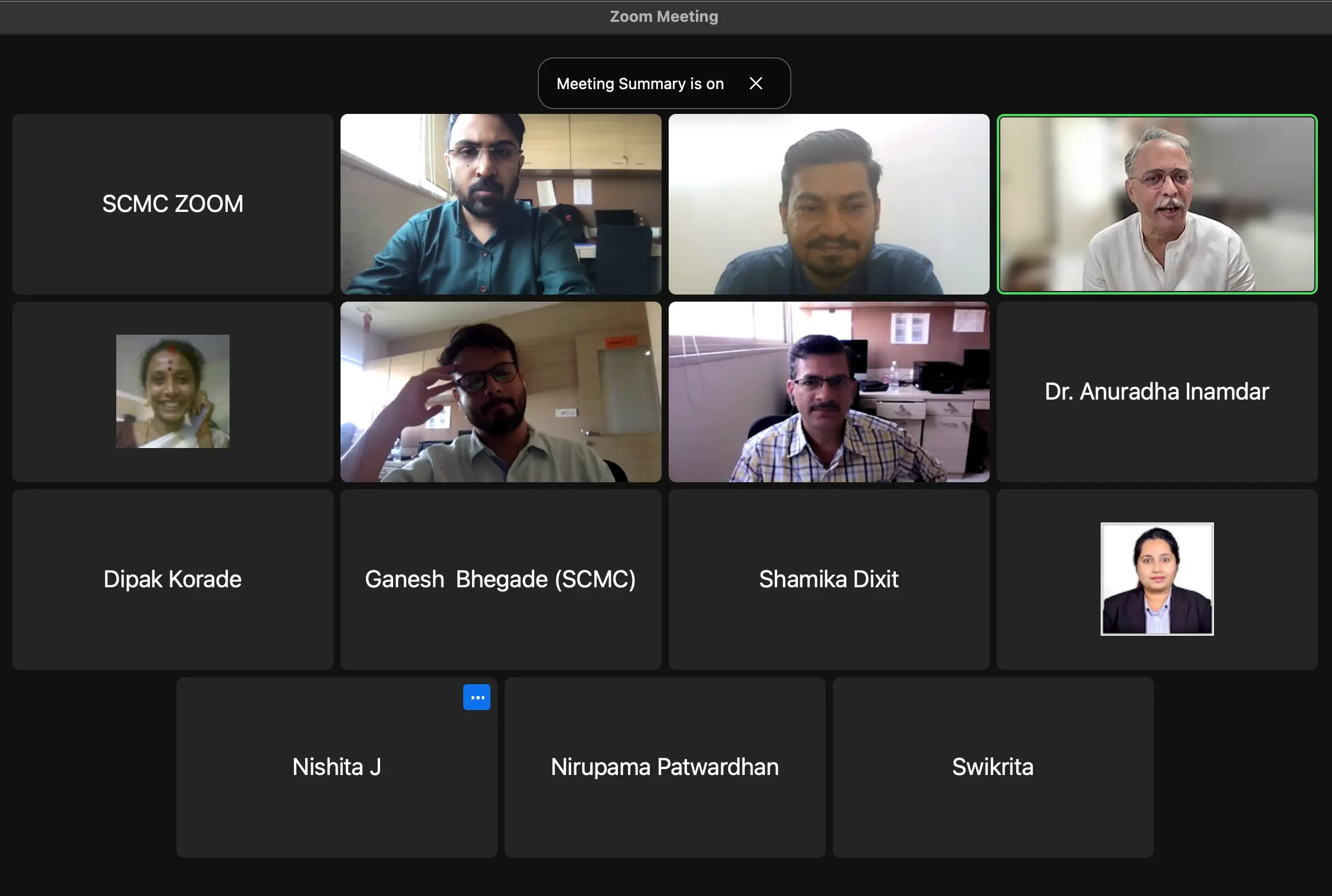Click the Meeting Summary is on text
Screen dimensions: 1332x896
(x=640, y=84)
